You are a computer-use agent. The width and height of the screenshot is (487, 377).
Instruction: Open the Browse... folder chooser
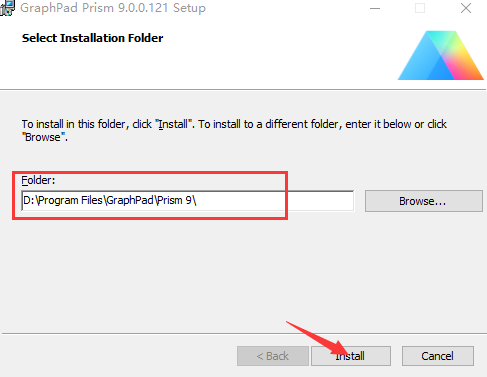coord(424,201)
